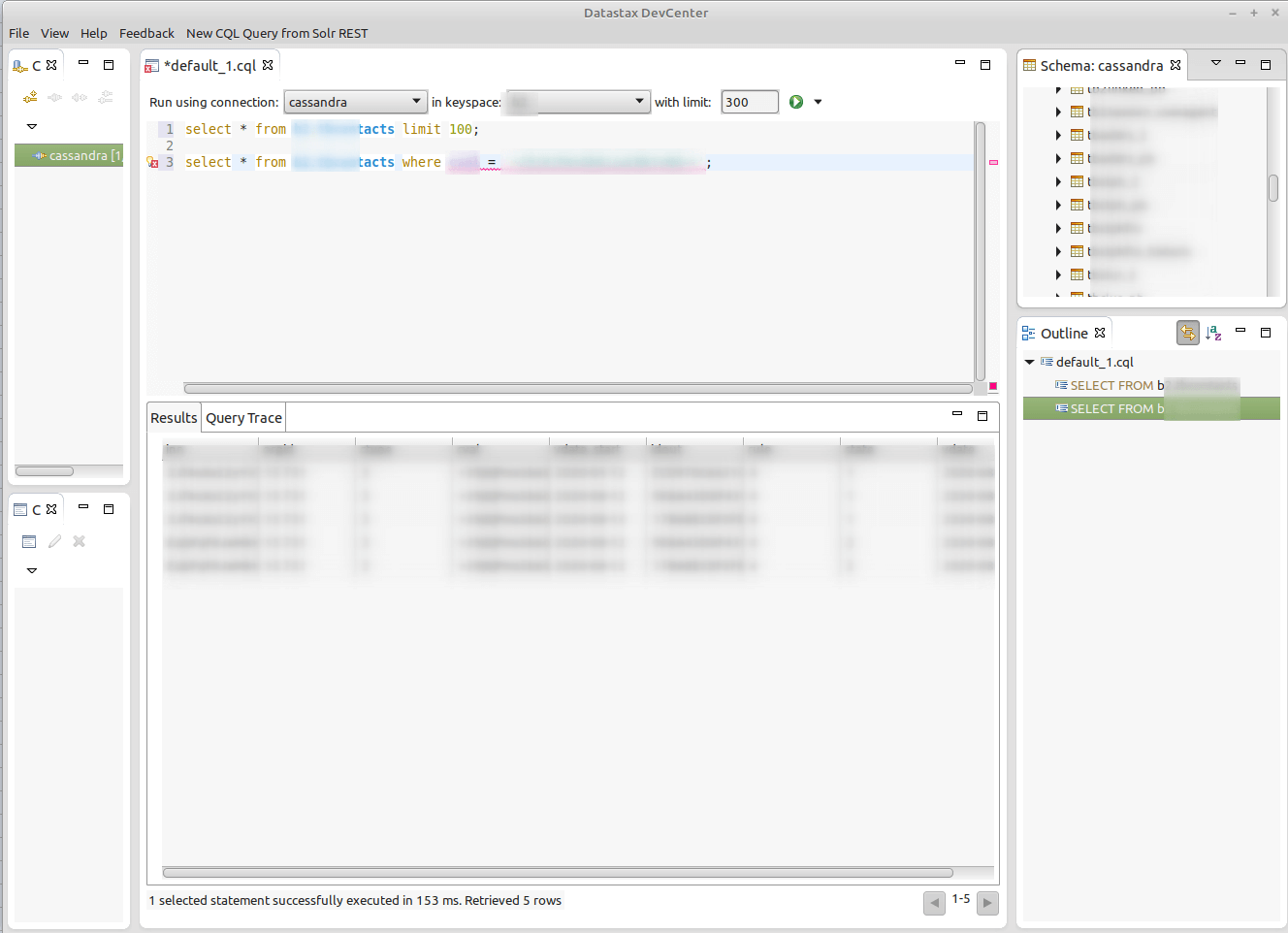This screenshot has width=1288, height=933.
Task: Click the editor's horizontal scrollbar
Action: pyautogui.click(x=578, y=388)
